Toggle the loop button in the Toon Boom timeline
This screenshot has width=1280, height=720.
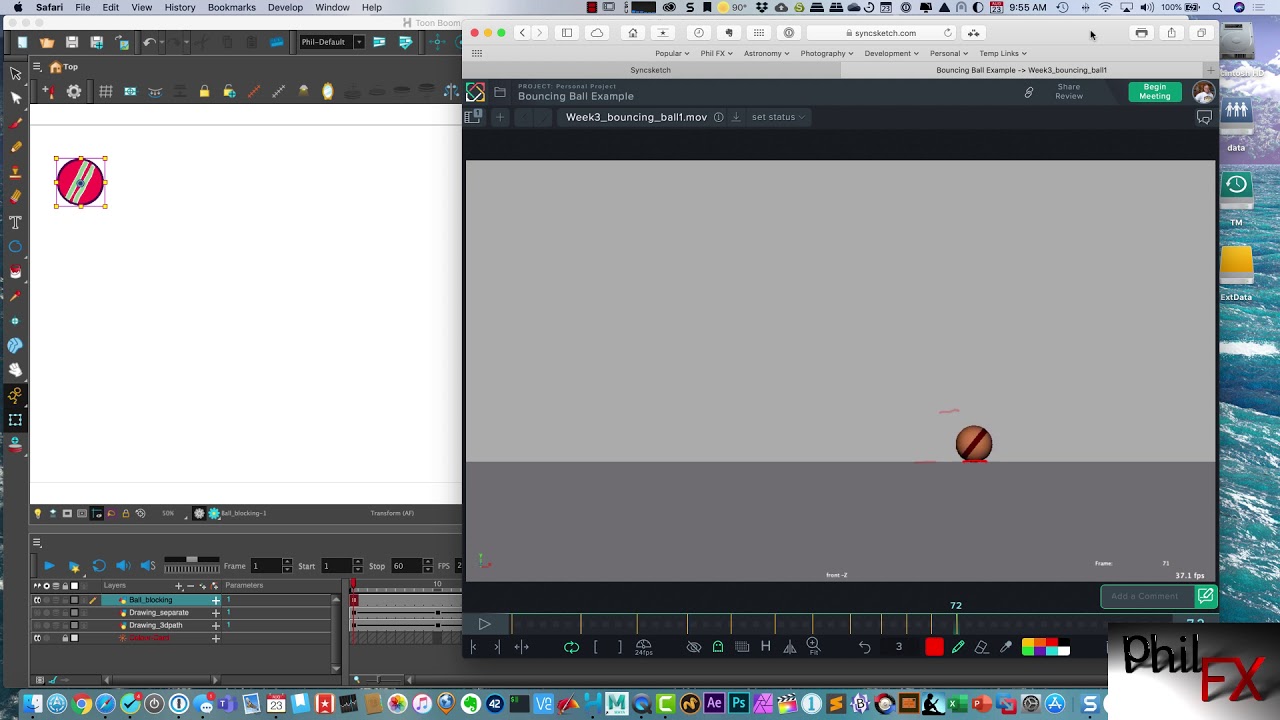pos(99,566)
